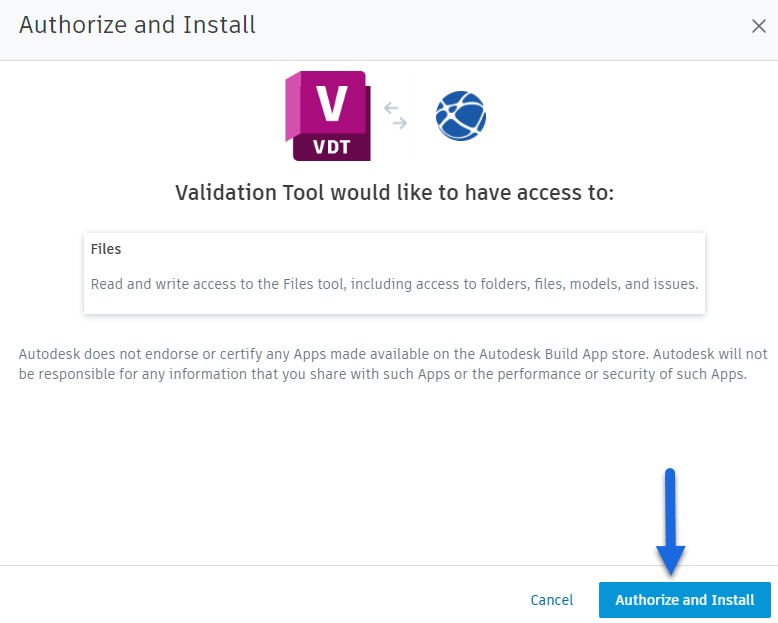Click the lower right-pointing exchange arrow
Viewport: 778px width, 623px height.
(x=398, y=124)
